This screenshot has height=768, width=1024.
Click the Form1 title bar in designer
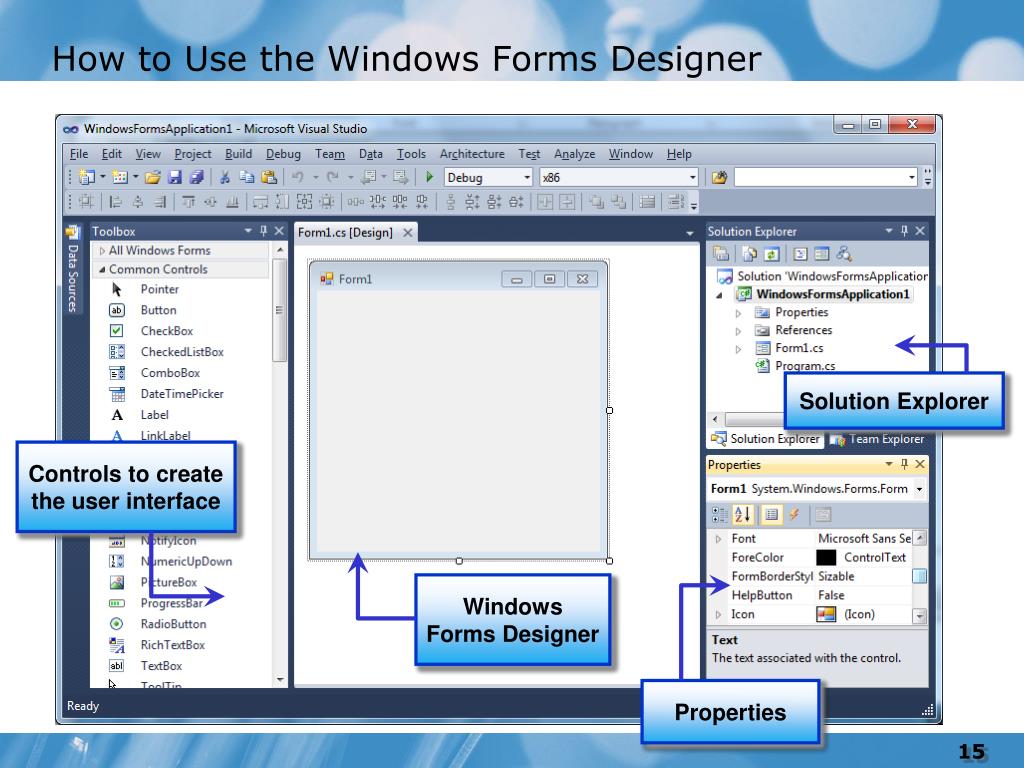click(459, 279)
